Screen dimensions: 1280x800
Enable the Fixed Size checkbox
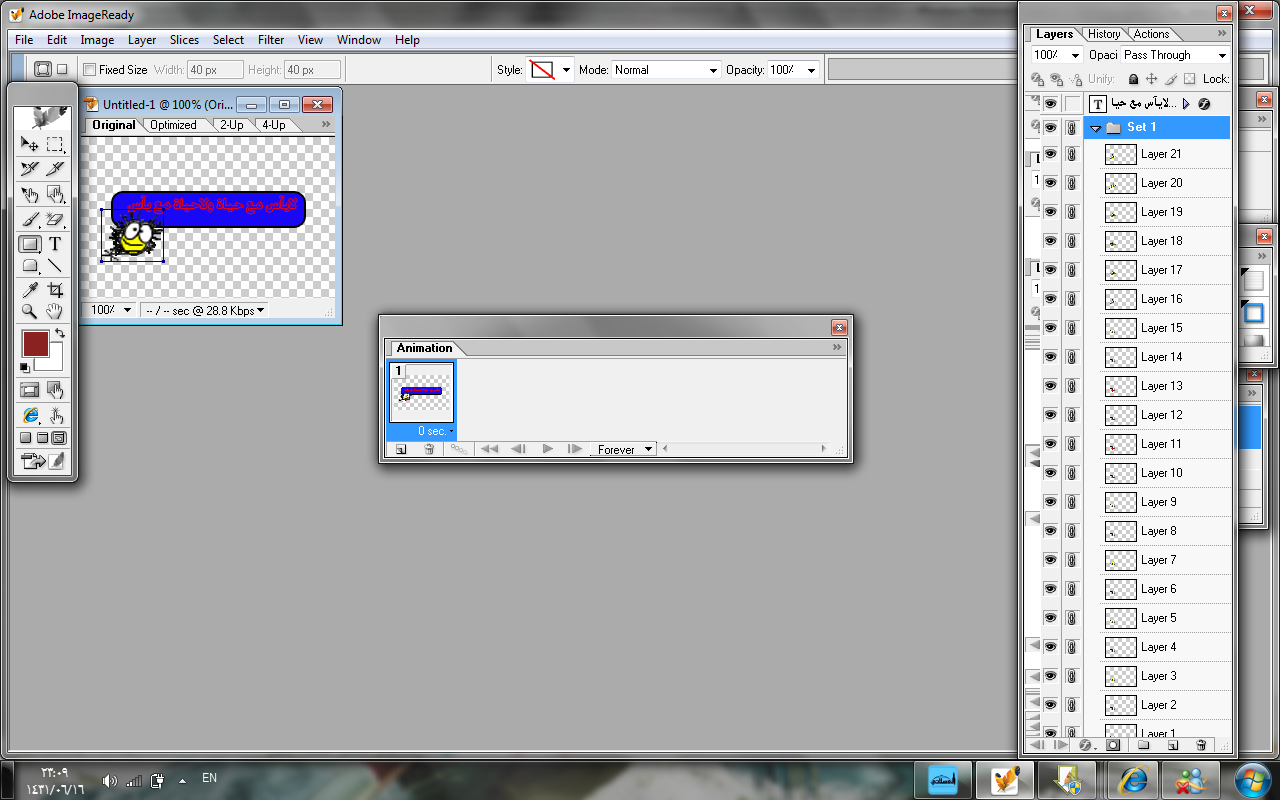[90, 70]
